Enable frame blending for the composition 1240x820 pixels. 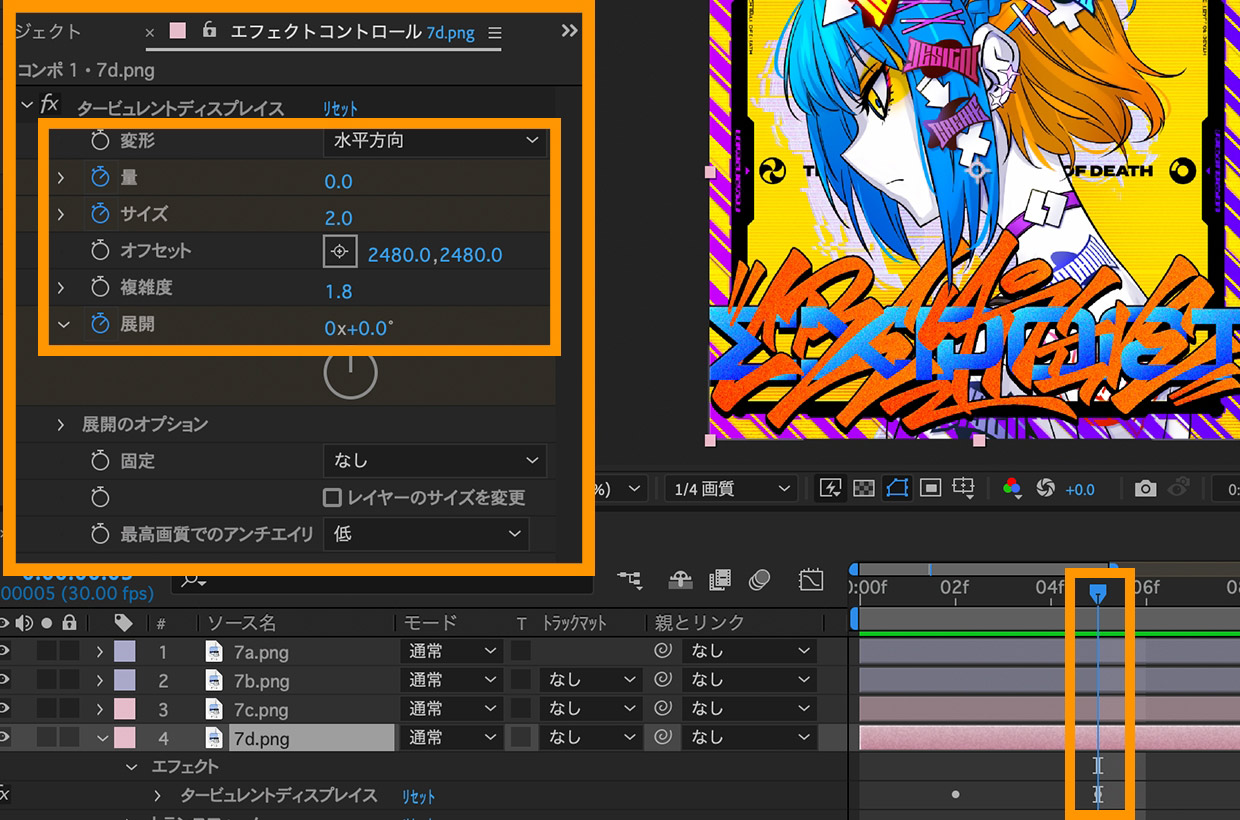click(x=720, y=578)
